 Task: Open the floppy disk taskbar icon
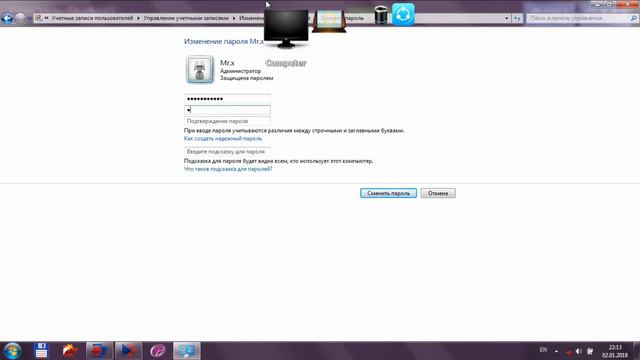41,351
